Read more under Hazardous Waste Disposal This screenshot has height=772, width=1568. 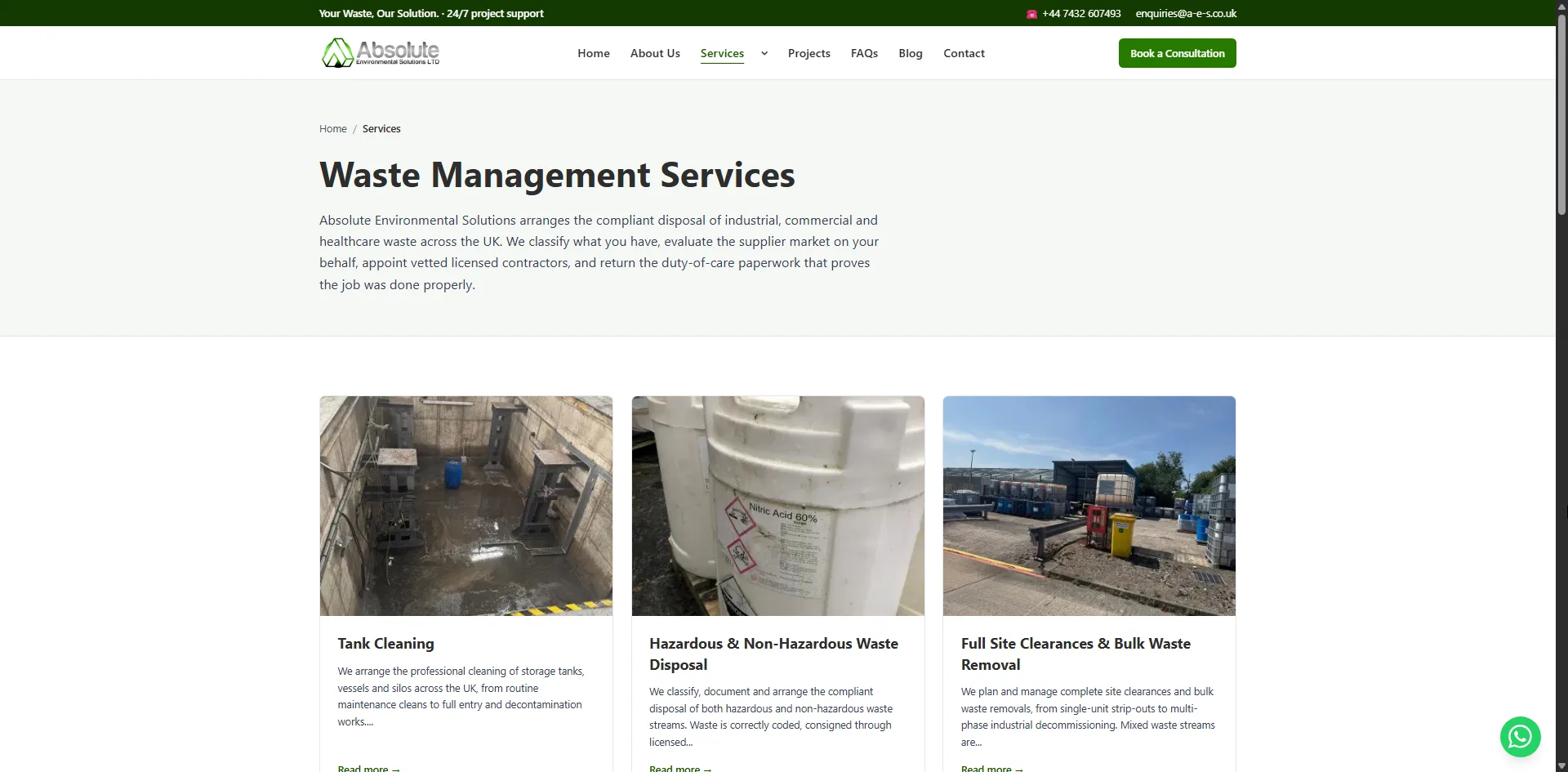point(680,768)
